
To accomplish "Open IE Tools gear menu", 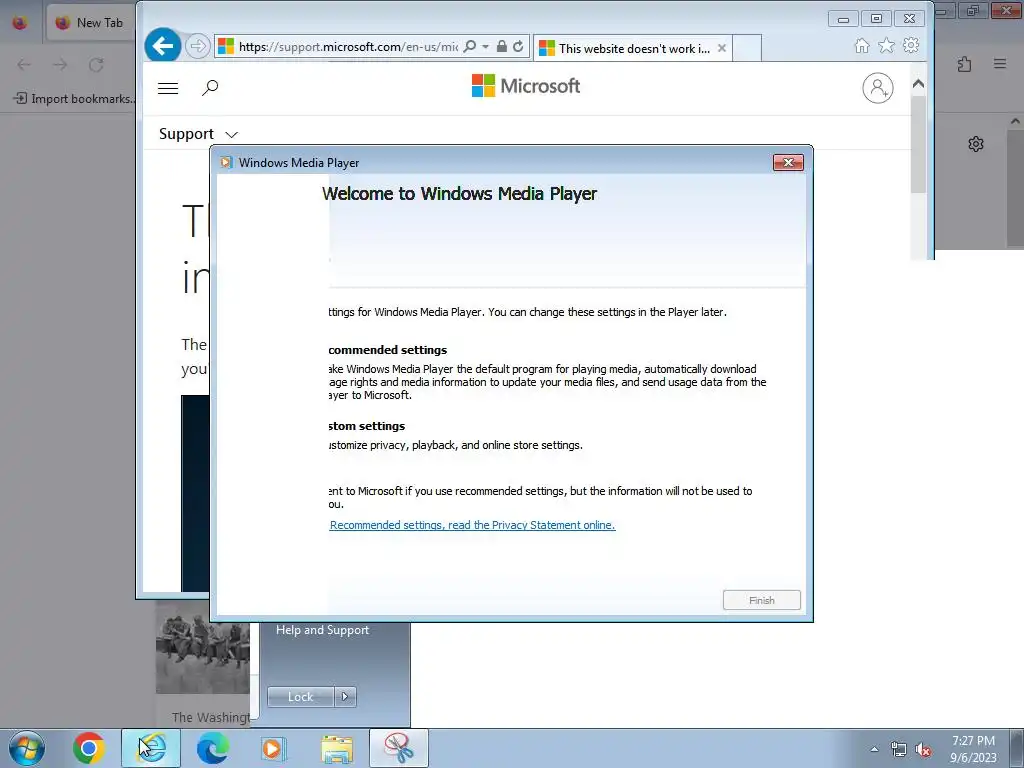I will (911, 46).
